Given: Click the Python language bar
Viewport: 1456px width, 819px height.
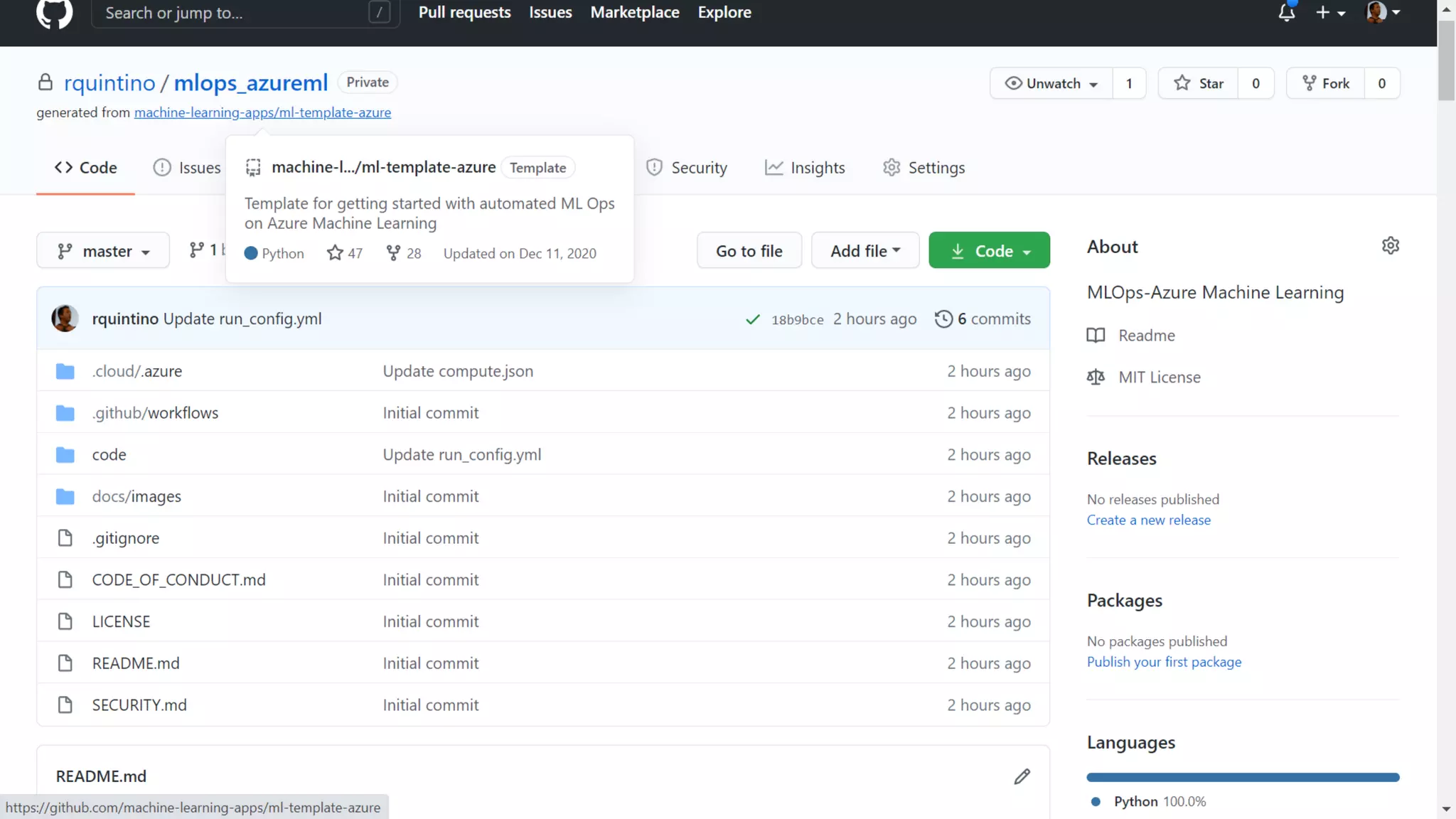Looking at the screenshot, I should [1242, 778].
